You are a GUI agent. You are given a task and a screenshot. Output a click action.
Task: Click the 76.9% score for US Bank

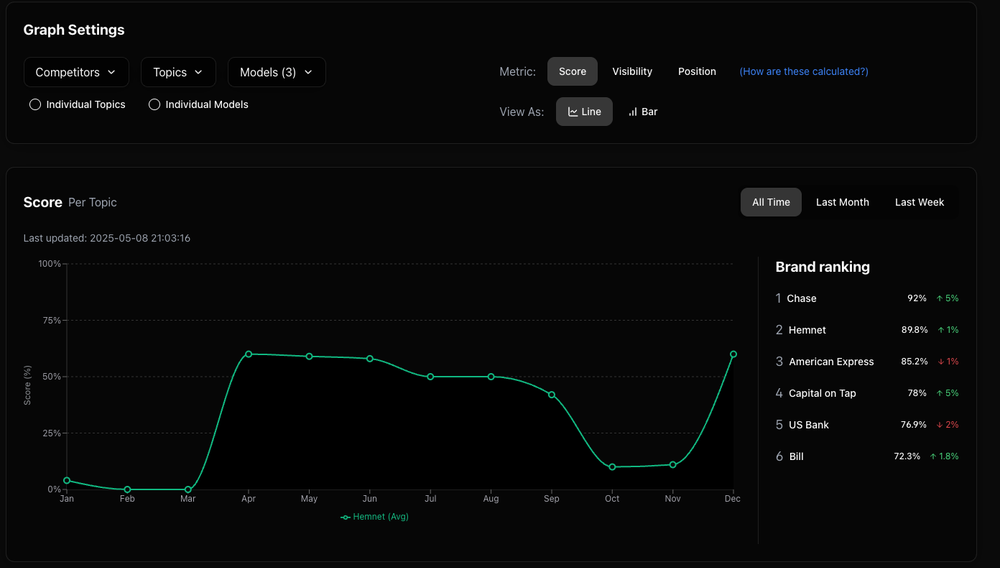click(913, 425)
